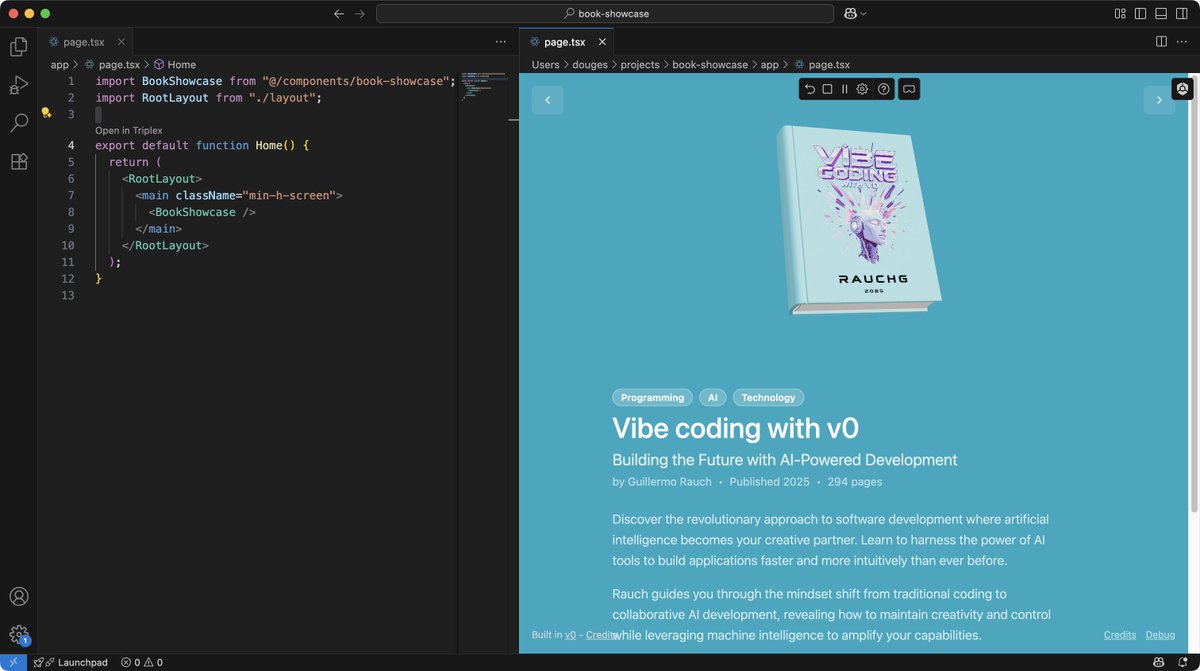This screenshot has width=1200, height=671.
Task: Open the 'v0' link in footer
Action: pos(570,635)
